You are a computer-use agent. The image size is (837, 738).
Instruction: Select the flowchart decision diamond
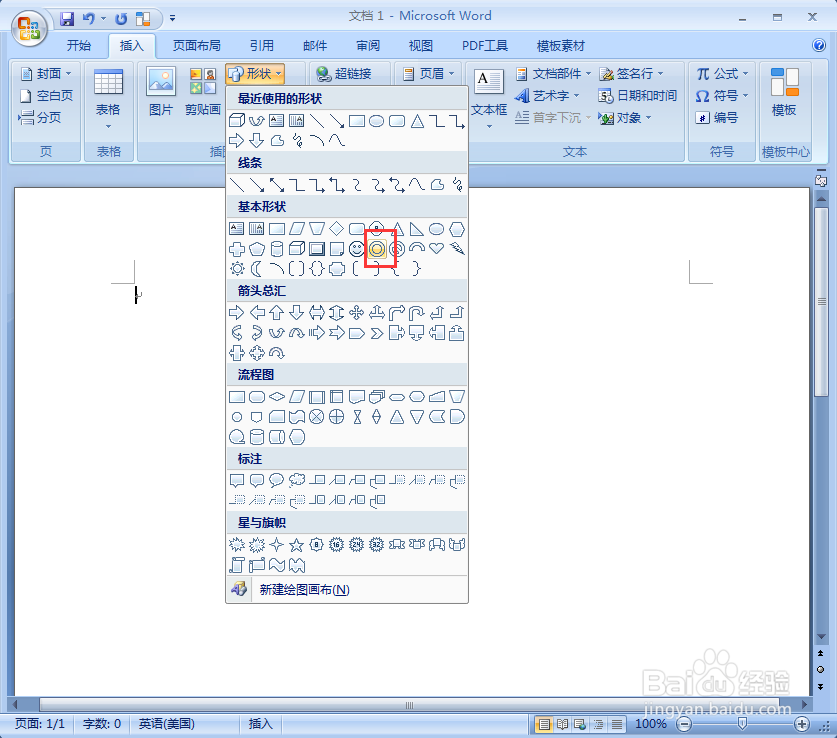(x=277, y=396)
